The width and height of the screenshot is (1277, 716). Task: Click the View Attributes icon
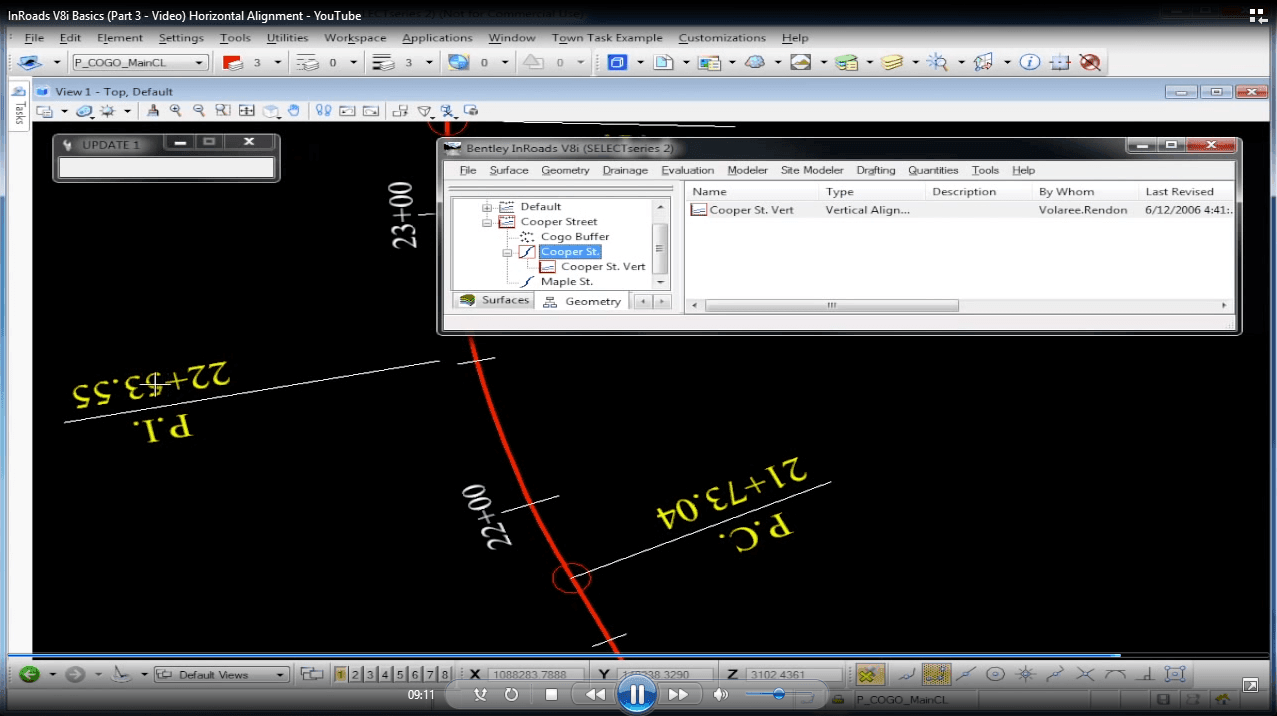click(x=45, y=111)
